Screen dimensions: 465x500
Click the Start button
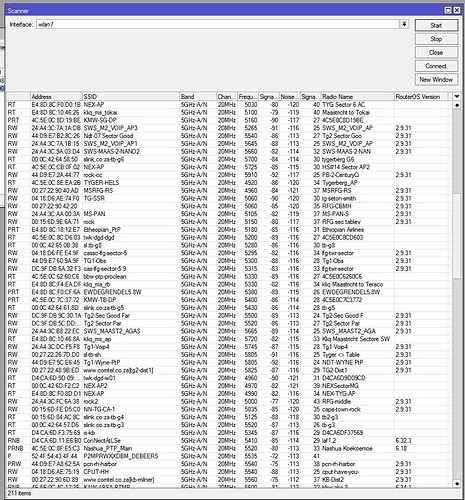pos(436,25)
